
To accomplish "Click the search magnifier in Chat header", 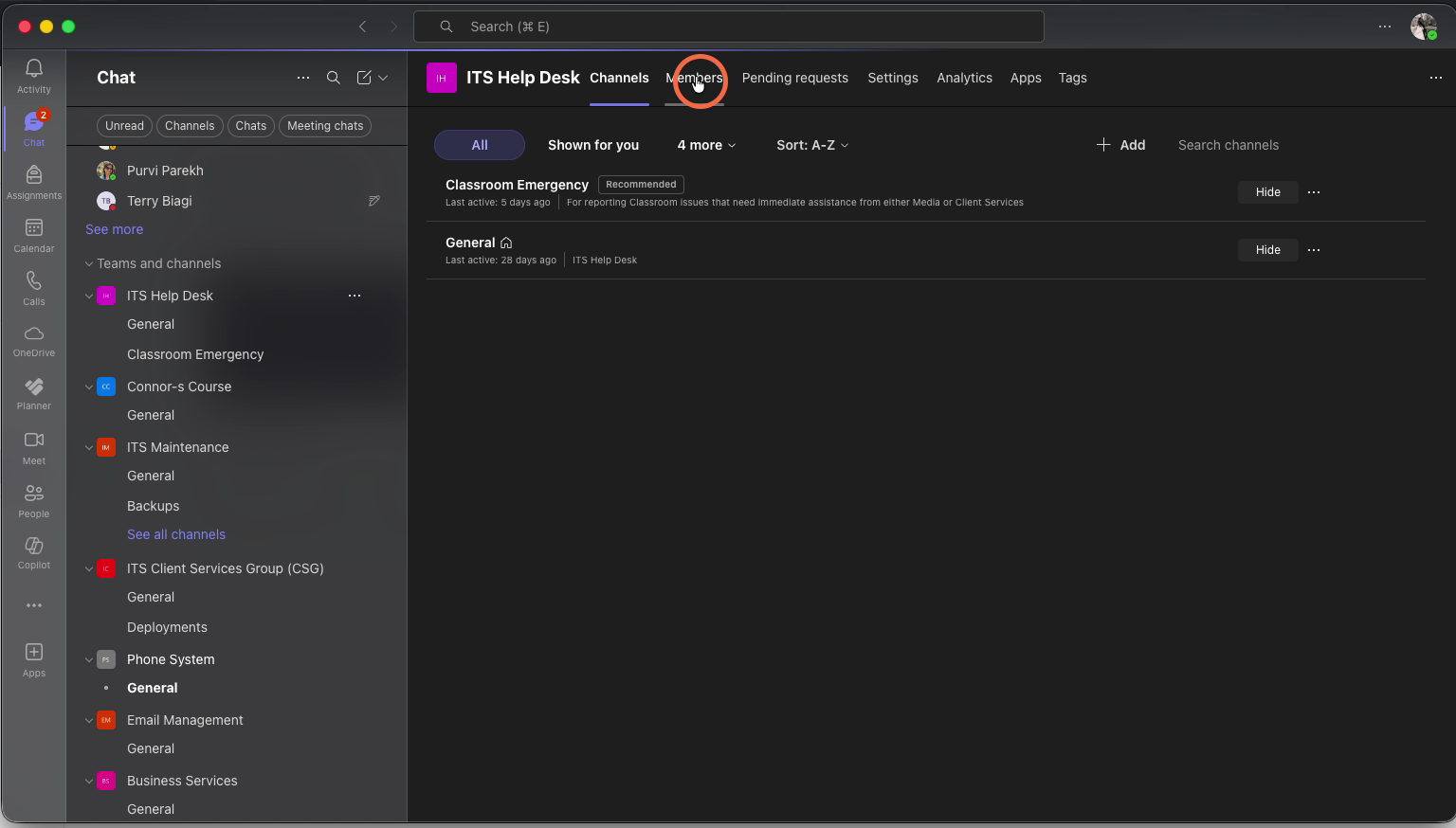I will pos(334,78).
